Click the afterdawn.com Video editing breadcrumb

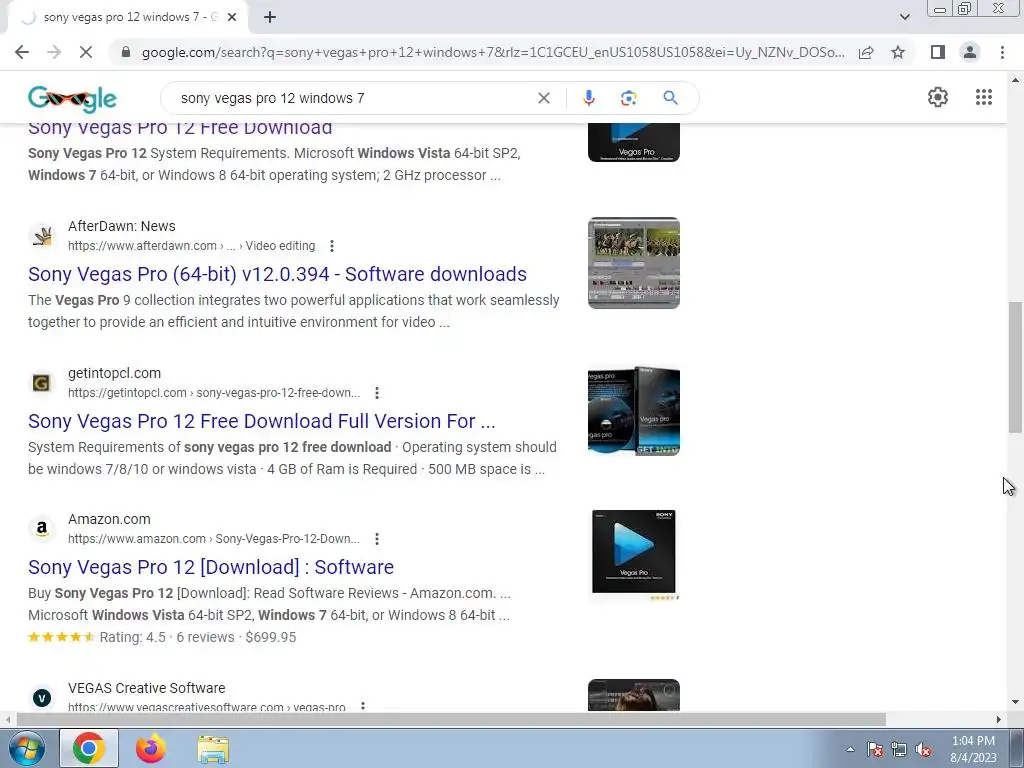tap(191, 246)
